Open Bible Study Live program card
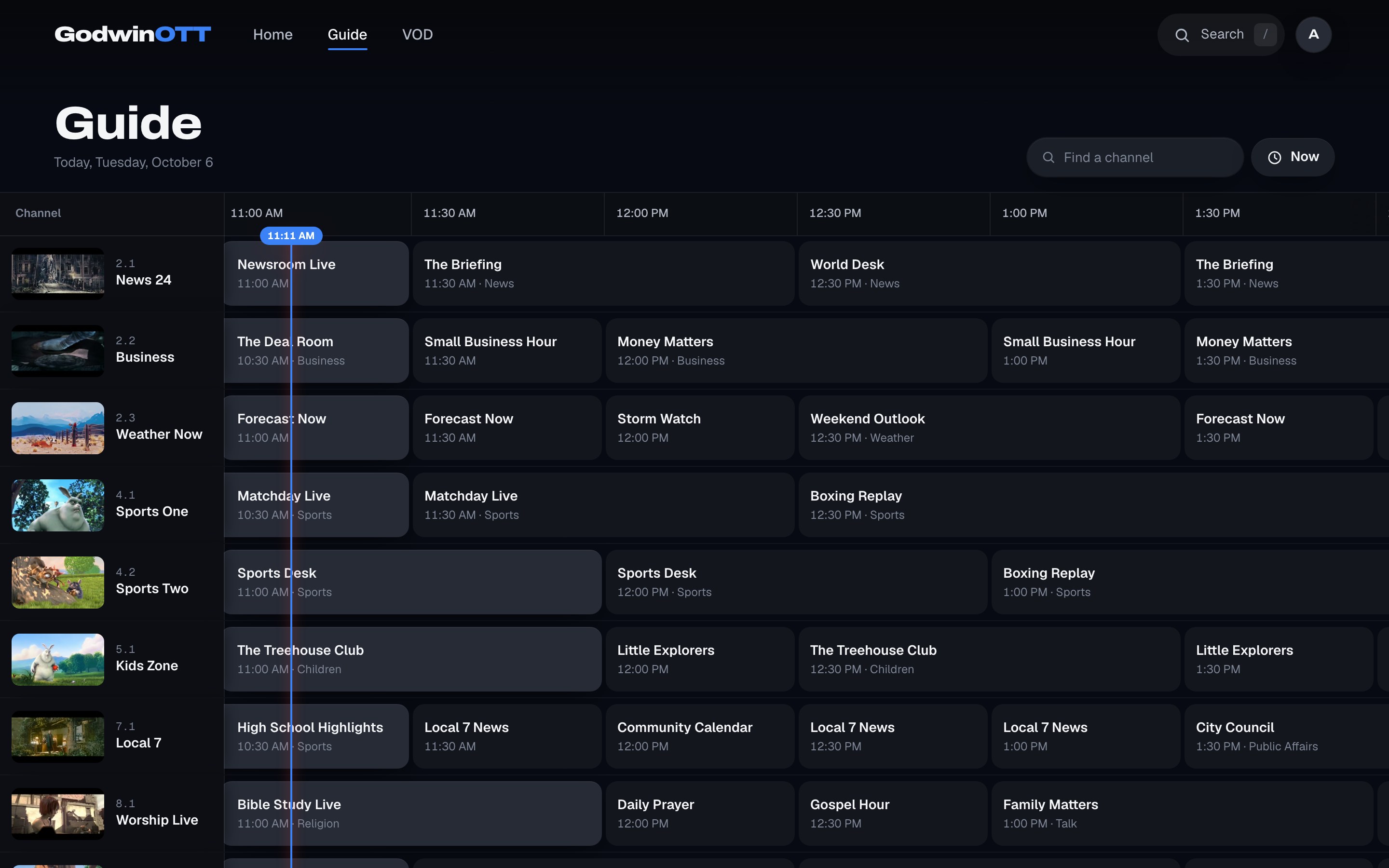This screenshot has width=1389, height=868. [x=413, y=814]
